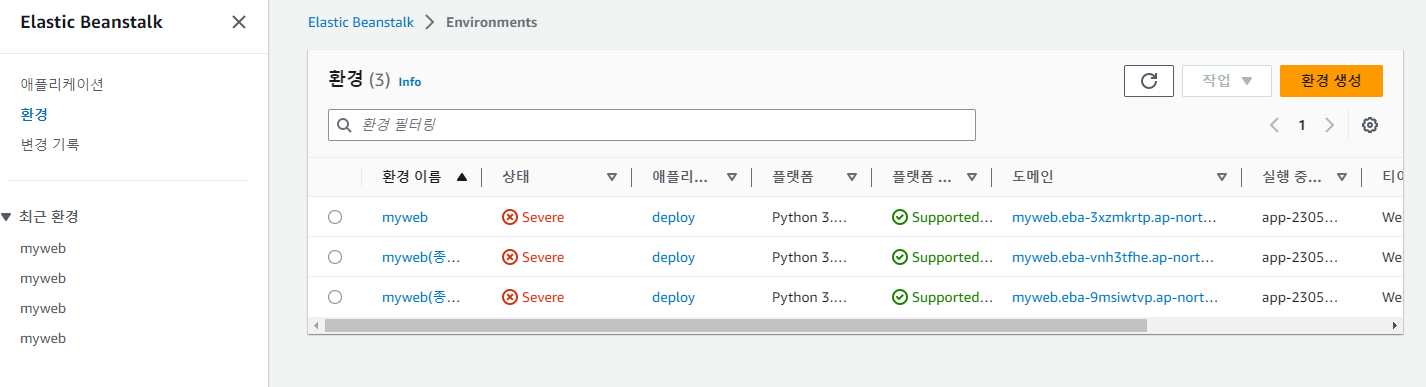Open deploy application in 9msiwtvp row

point(673,297)
